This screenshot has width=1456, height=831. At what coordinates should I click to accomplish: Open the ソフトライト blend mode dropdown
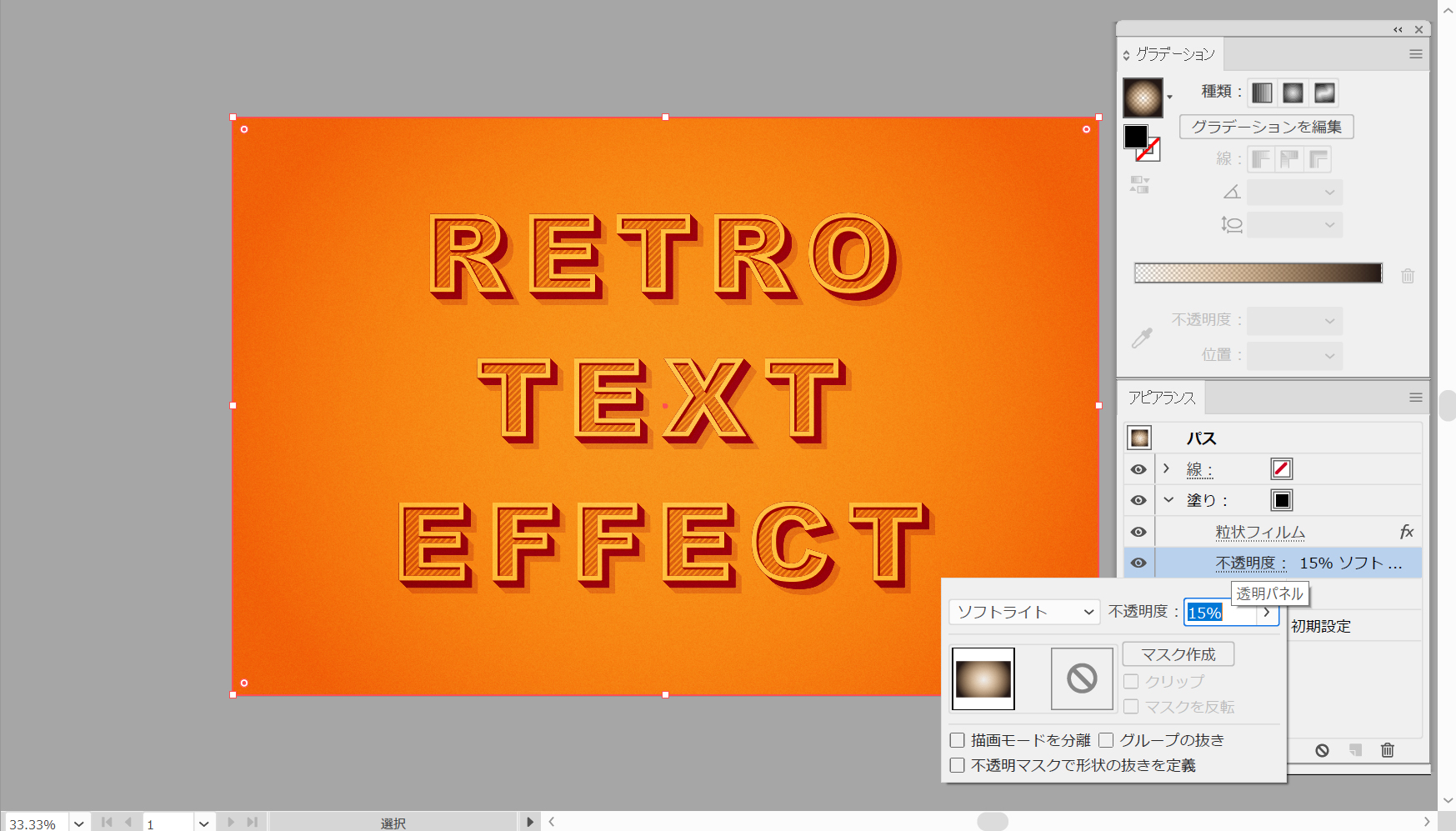pos(1024,612)
